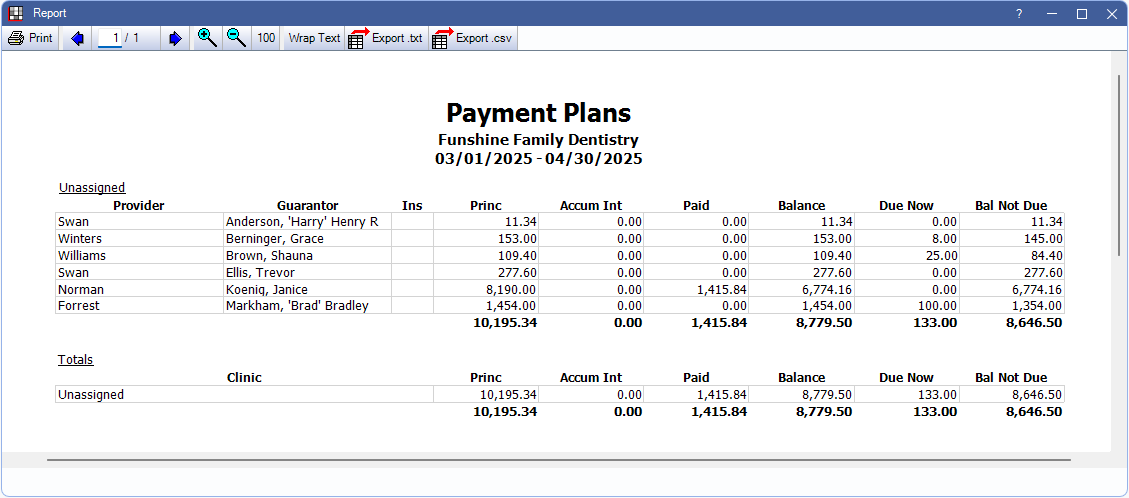Viewport: 1129px width, 498px height.
Task: Go to previous page with left arrow
Action: (77, 38)
